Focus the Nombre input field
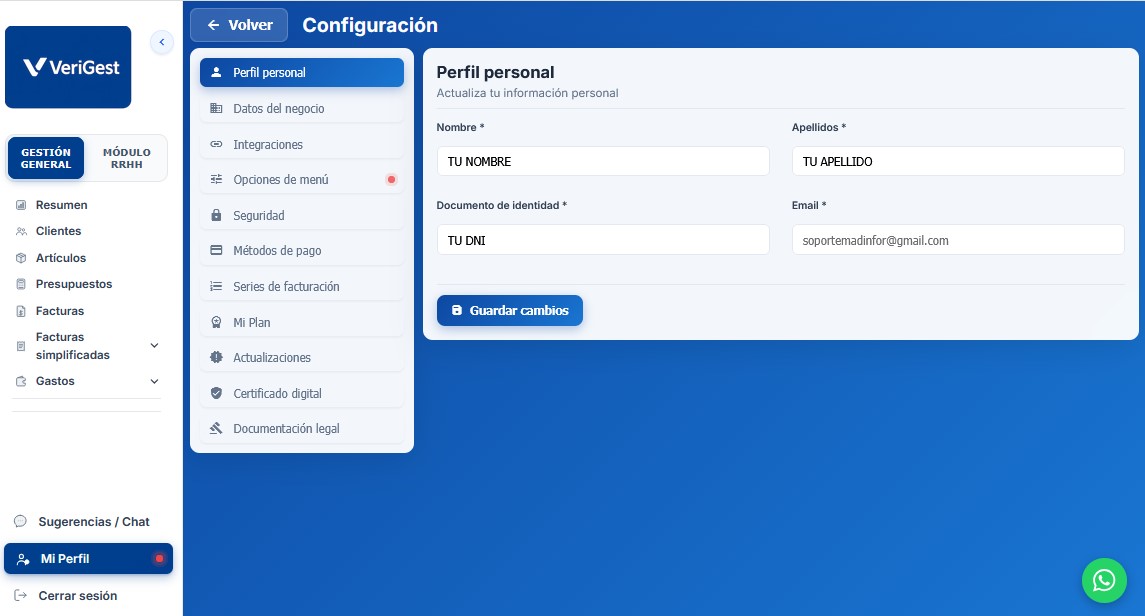 click(x=603, y=161)
